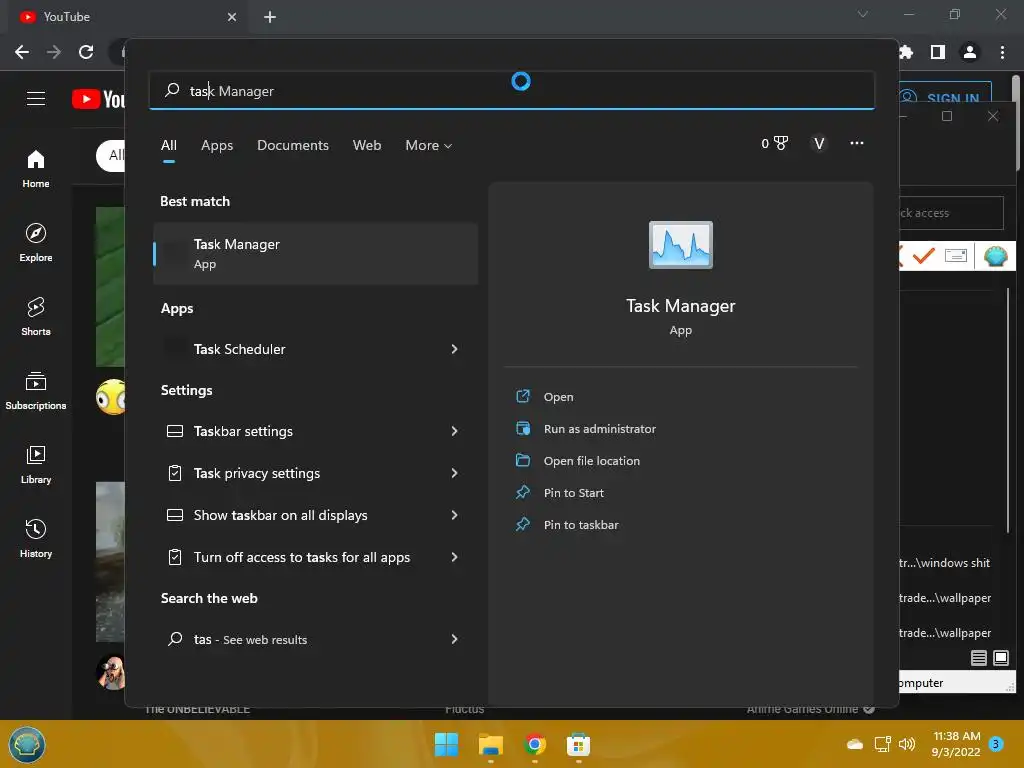1024x768 pixels.
Task: Switch to the Web search tab
Action: (366, 145)
